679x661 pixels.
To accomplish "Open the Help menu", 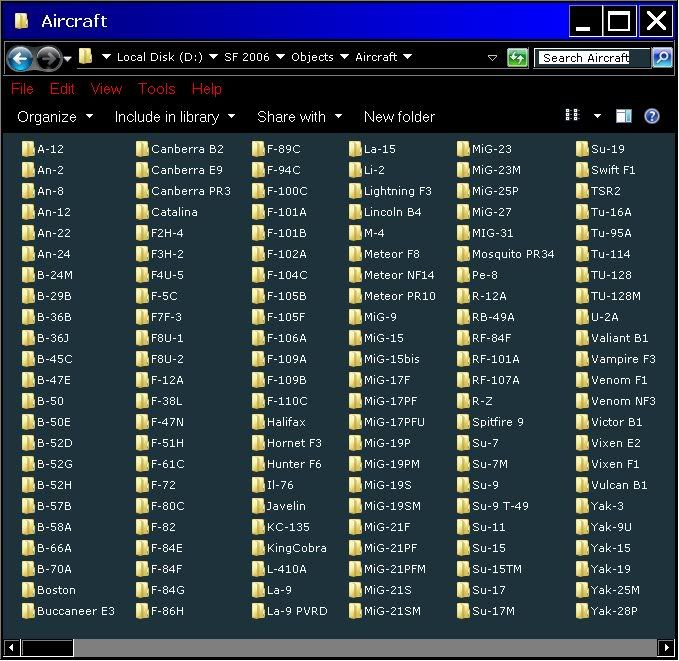I will (207, 89).
